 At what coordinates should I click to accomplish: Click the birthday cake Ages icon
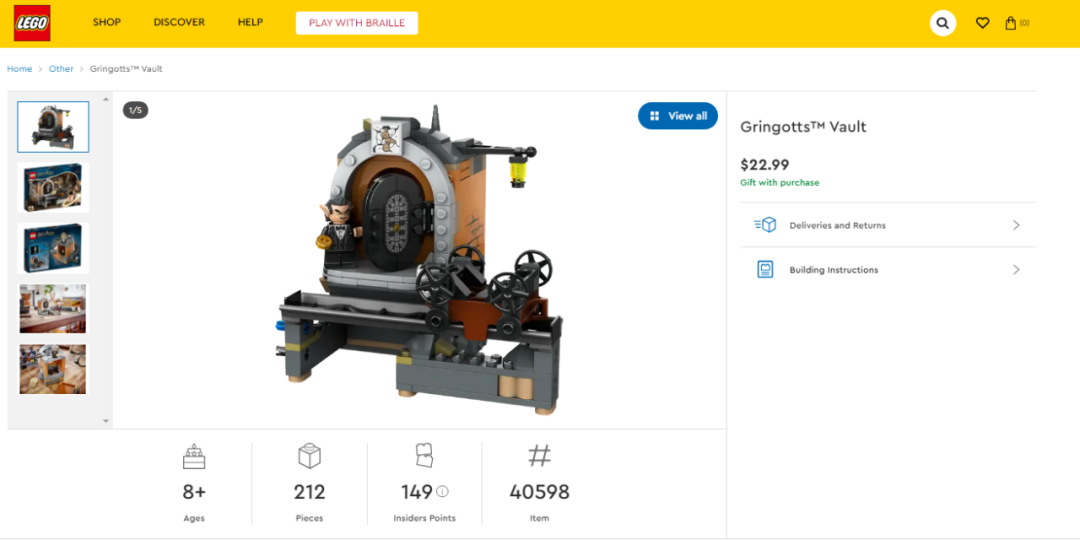[x=194, y=456]
